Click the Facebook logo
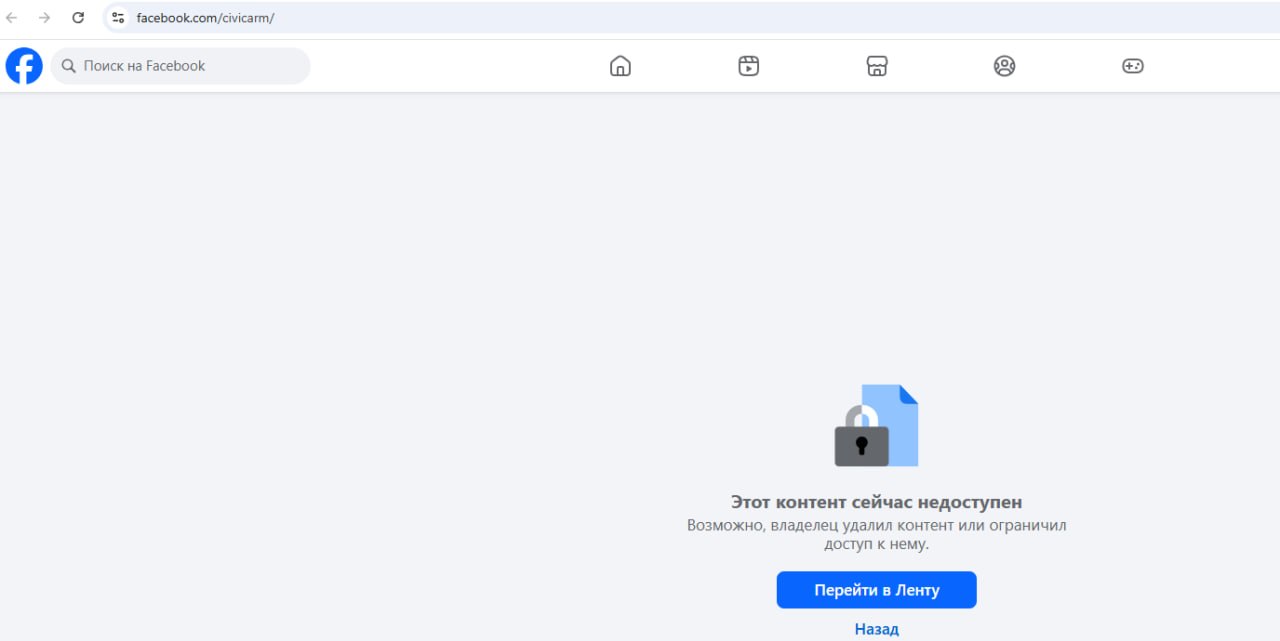1280x641 pixels. 24,66
